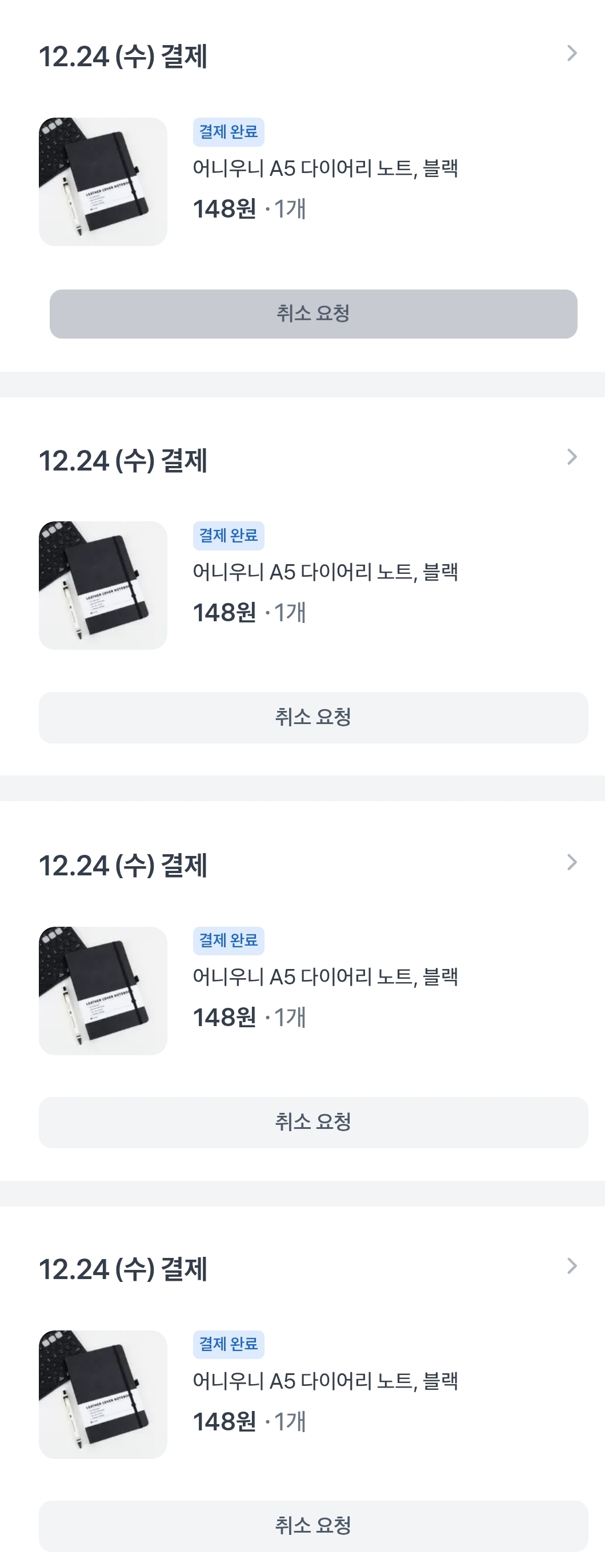Select the fourth order's 148원 price text
The width and height of the screenshot is (605, 1568).
coord(224,1421)
